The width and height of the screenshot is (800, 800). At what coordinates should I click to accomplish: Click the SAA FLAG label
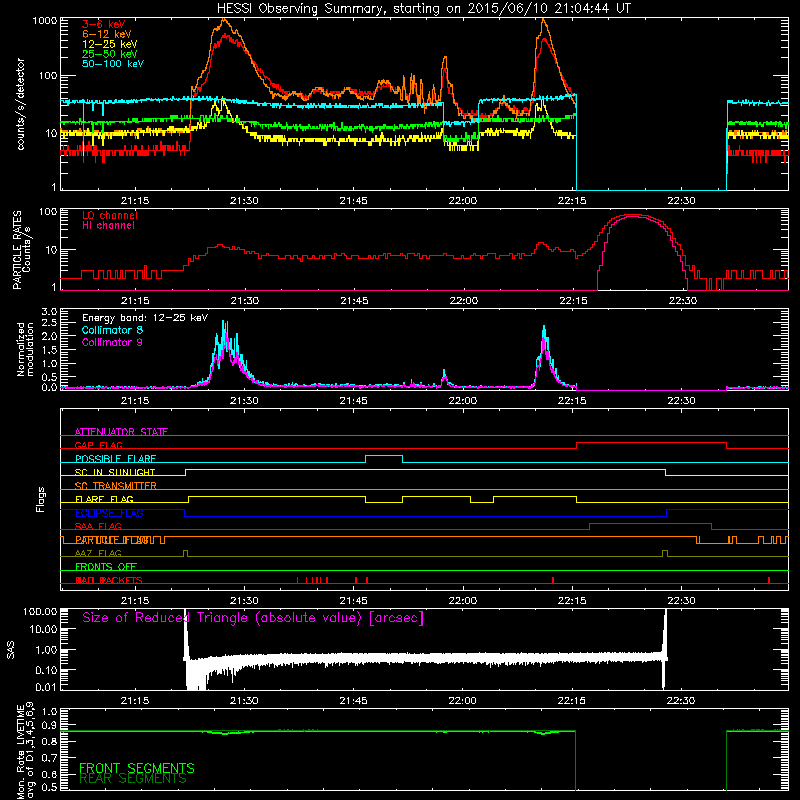[x=98, y=526]
